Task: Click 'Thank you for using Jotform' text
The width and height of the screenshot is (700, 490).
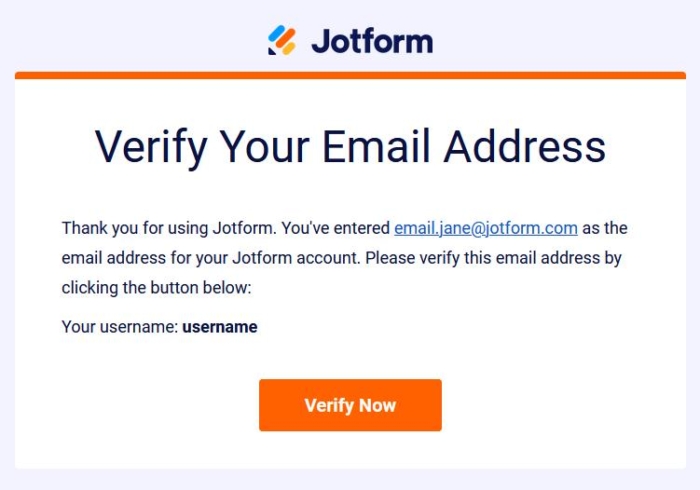Action: click(x=160, y=228)
